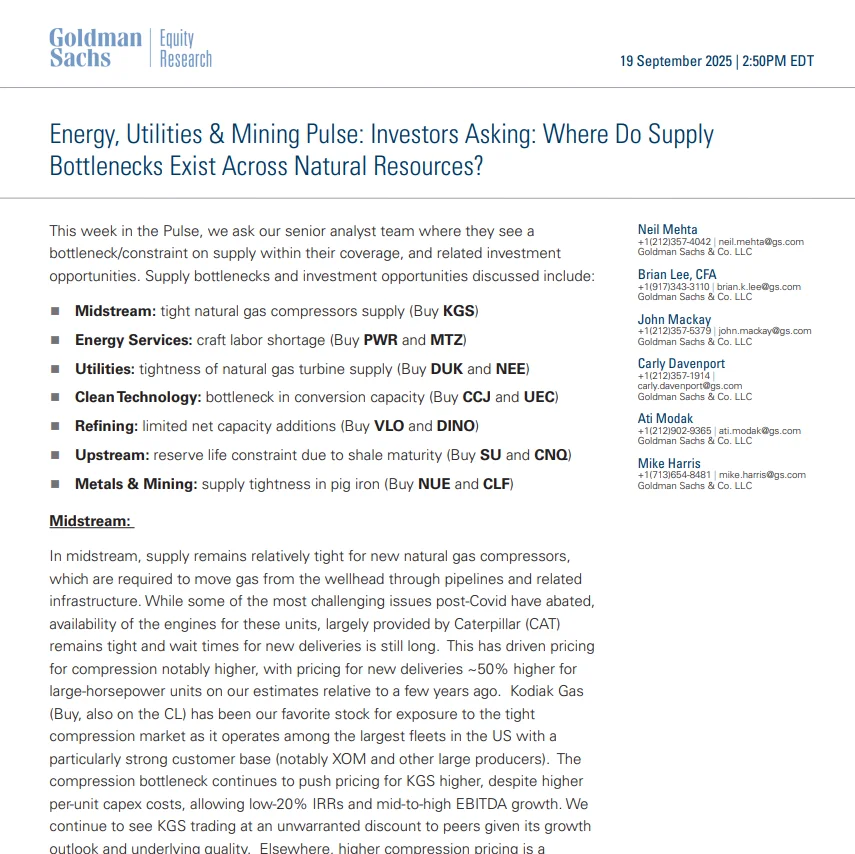The height and width of the screenshot is (854, 855).
Task: Click the 'Energy Services:' bullet label
Action: tap(134, 340)
